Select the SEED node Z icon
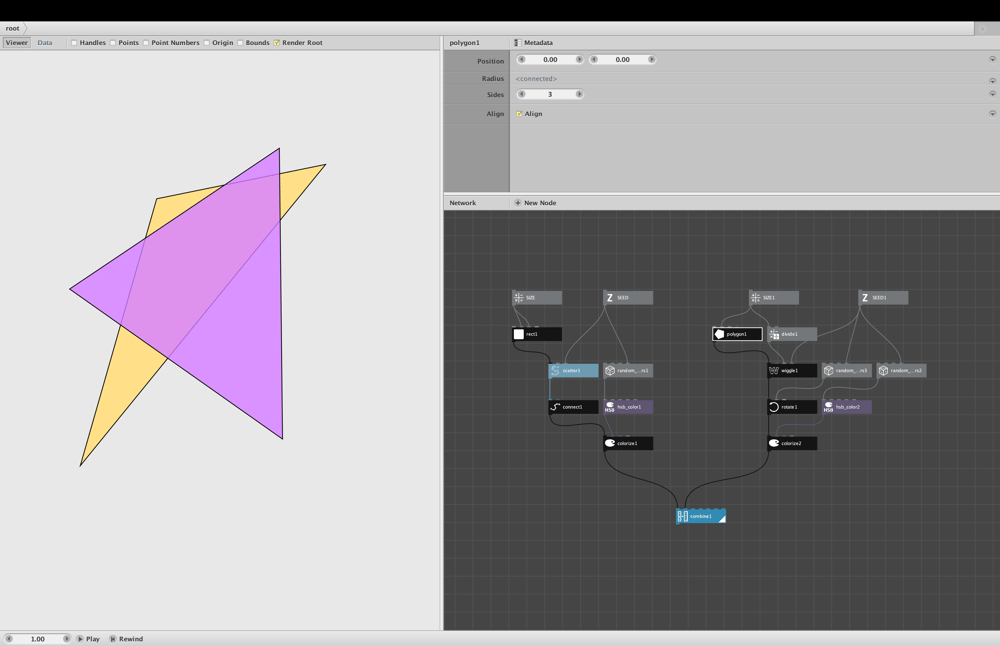 coord(610,298)
